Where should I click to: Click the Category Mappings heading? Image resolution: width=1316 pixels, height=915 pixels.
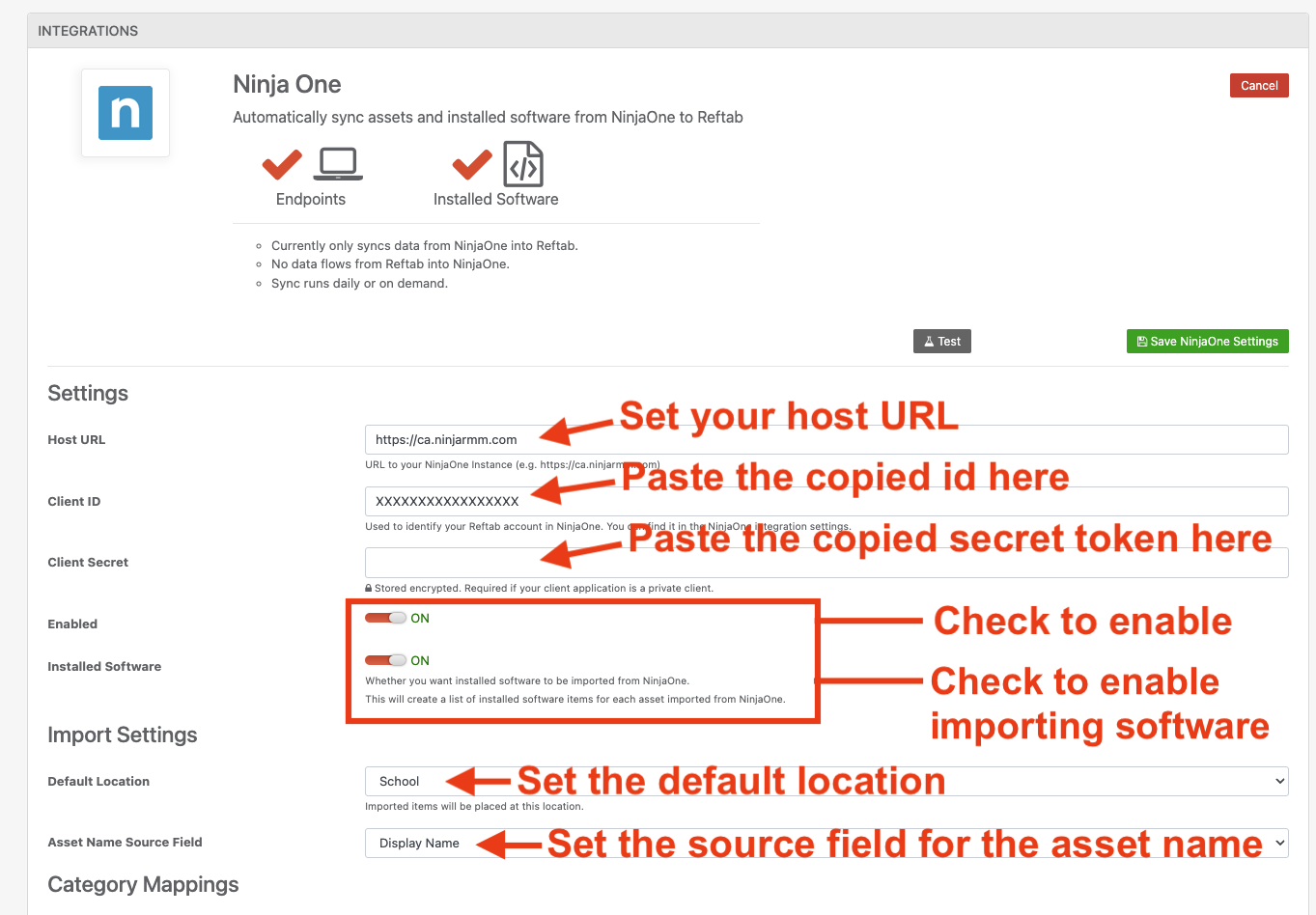pyautogui.click(x=143, y=884)
